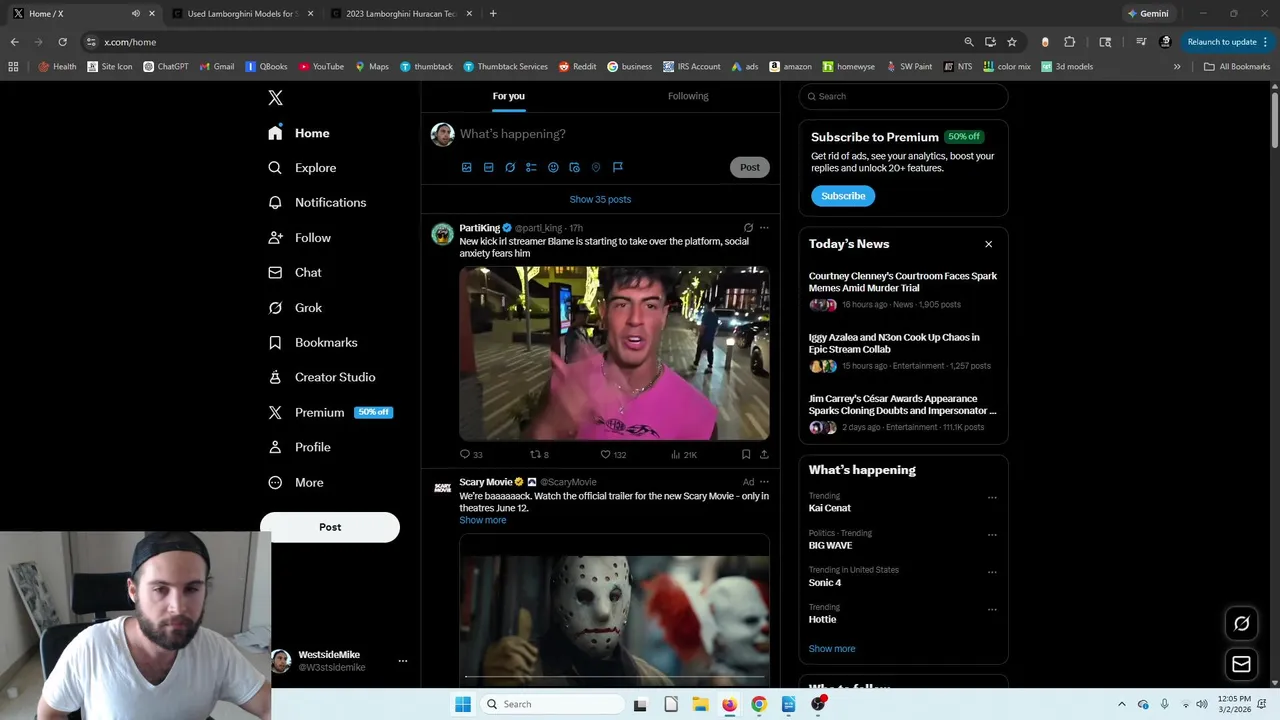Switch to Following tab
The height and width of the screenshot is (720, 1280).
688,96
